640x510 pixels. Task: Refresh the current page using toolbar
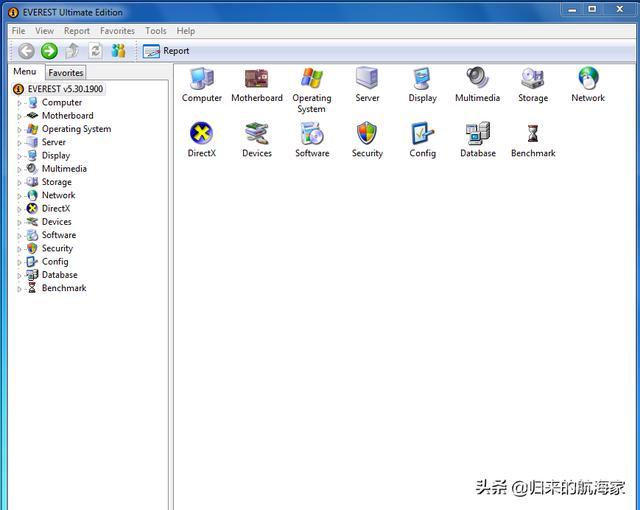[x=96, y=51]
